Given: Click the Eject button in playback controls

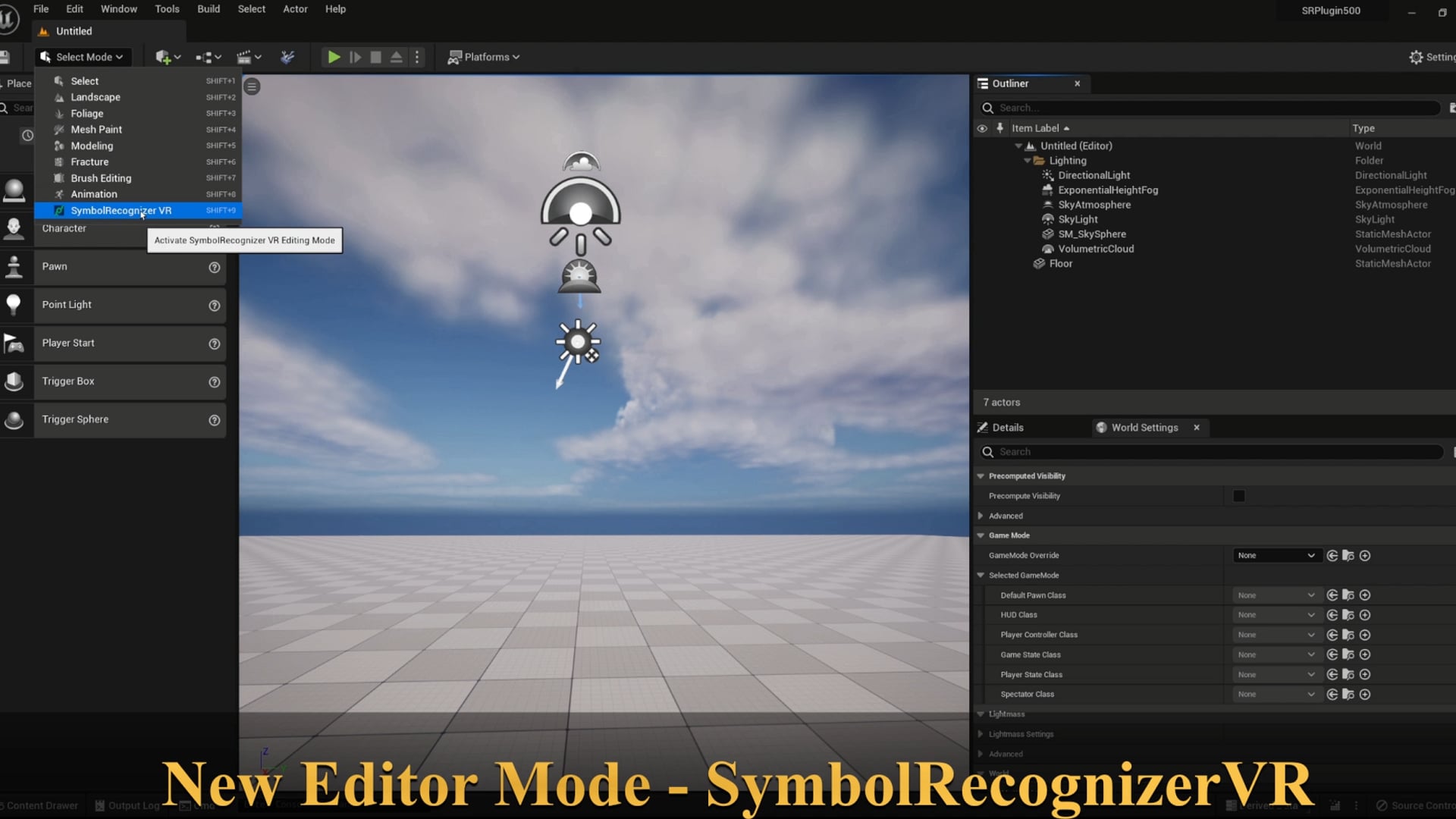Looking at the screenshot, I should pyautogui.click(x=396, y=57).
